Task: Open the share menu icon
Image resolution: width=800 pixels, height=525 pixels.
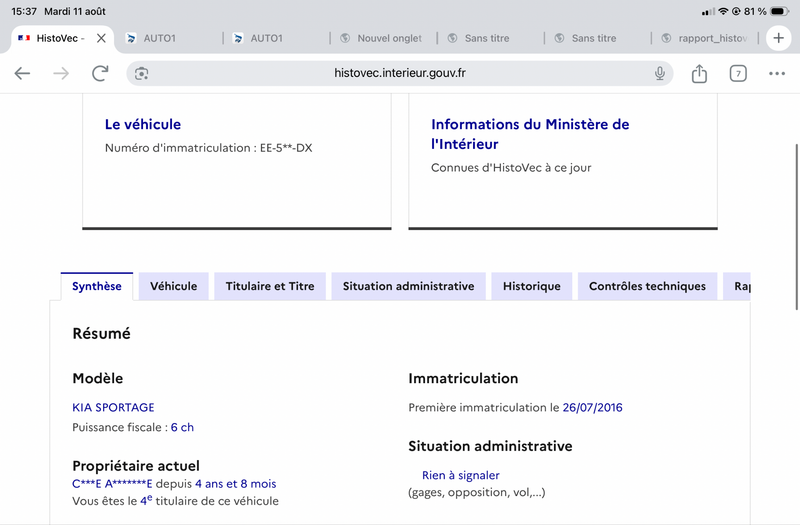Action: point(699,73)
